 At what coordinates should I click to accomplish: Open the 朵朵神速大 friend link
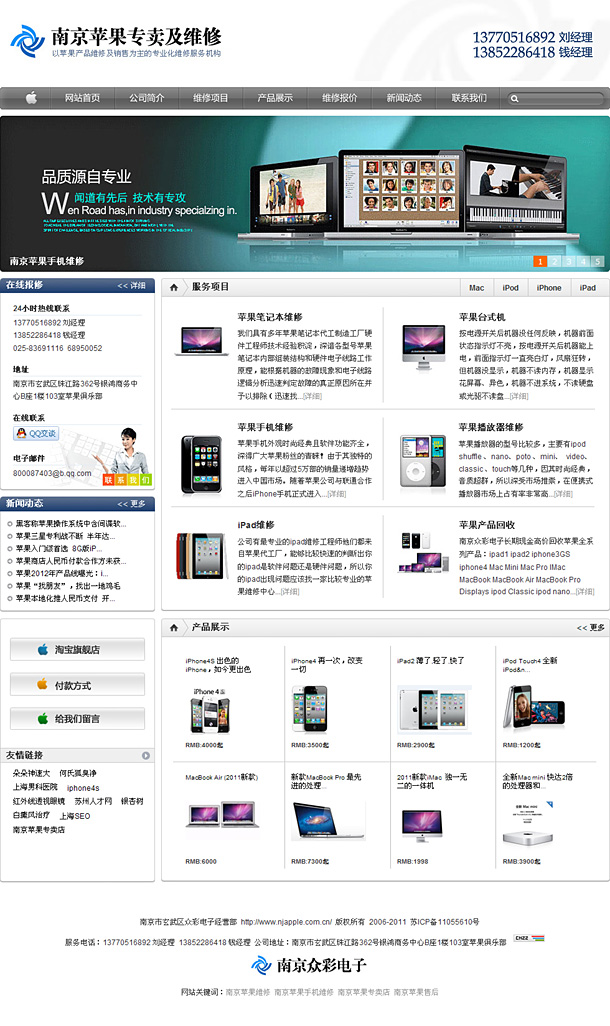pyautogui.click(x=31, y=773)
